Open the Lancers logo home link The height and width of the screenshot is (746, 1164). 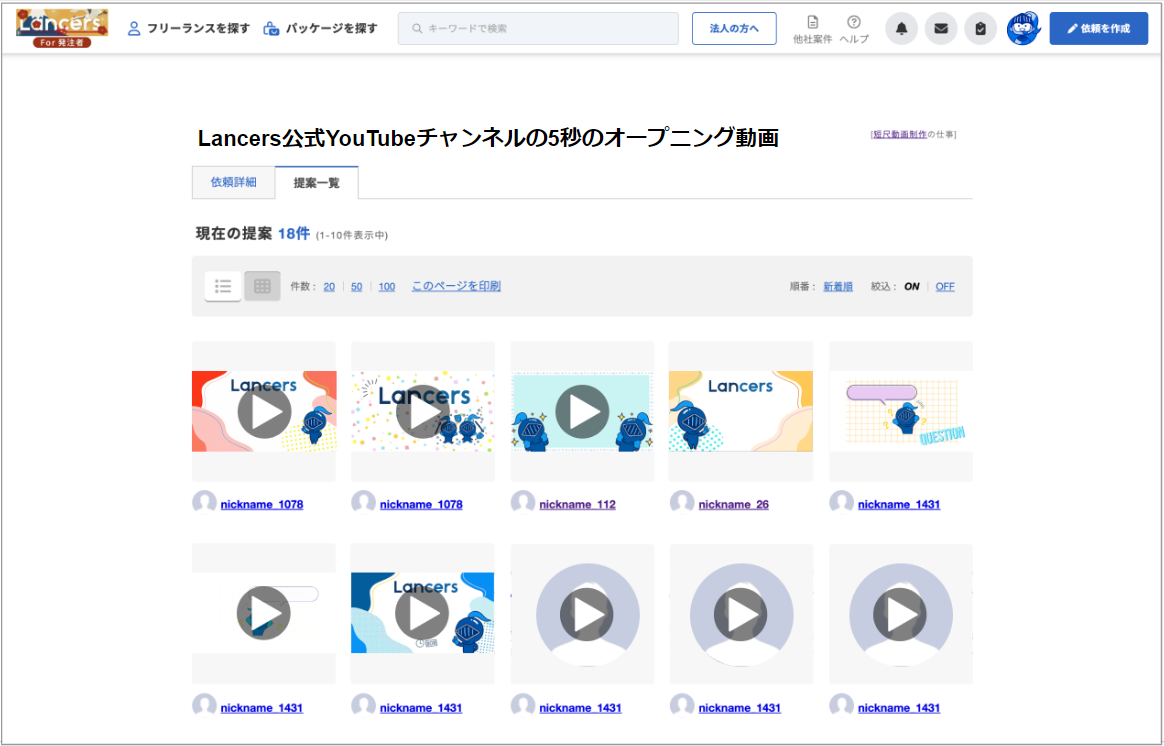(62, 28)
